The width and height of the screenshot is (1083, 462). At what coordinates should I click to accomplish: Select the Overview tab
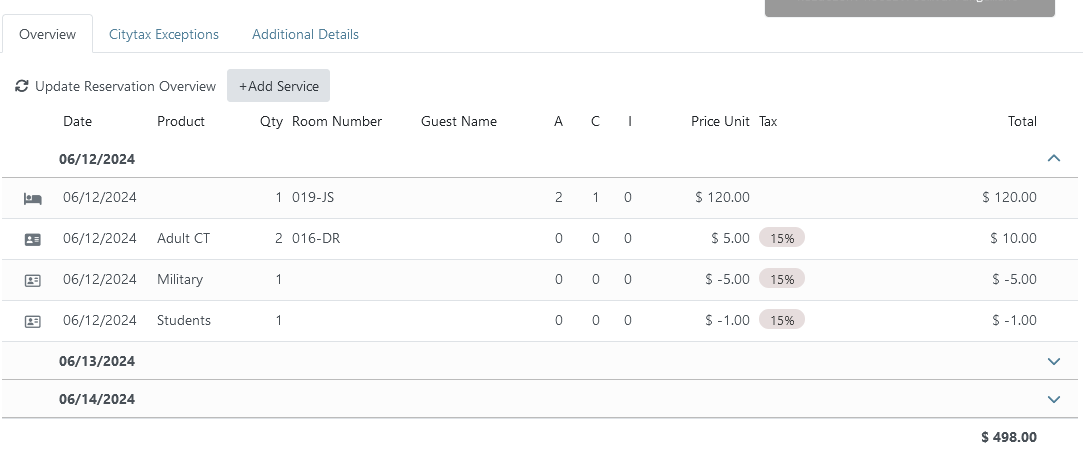pyautogui.click(x=47, y=34)
